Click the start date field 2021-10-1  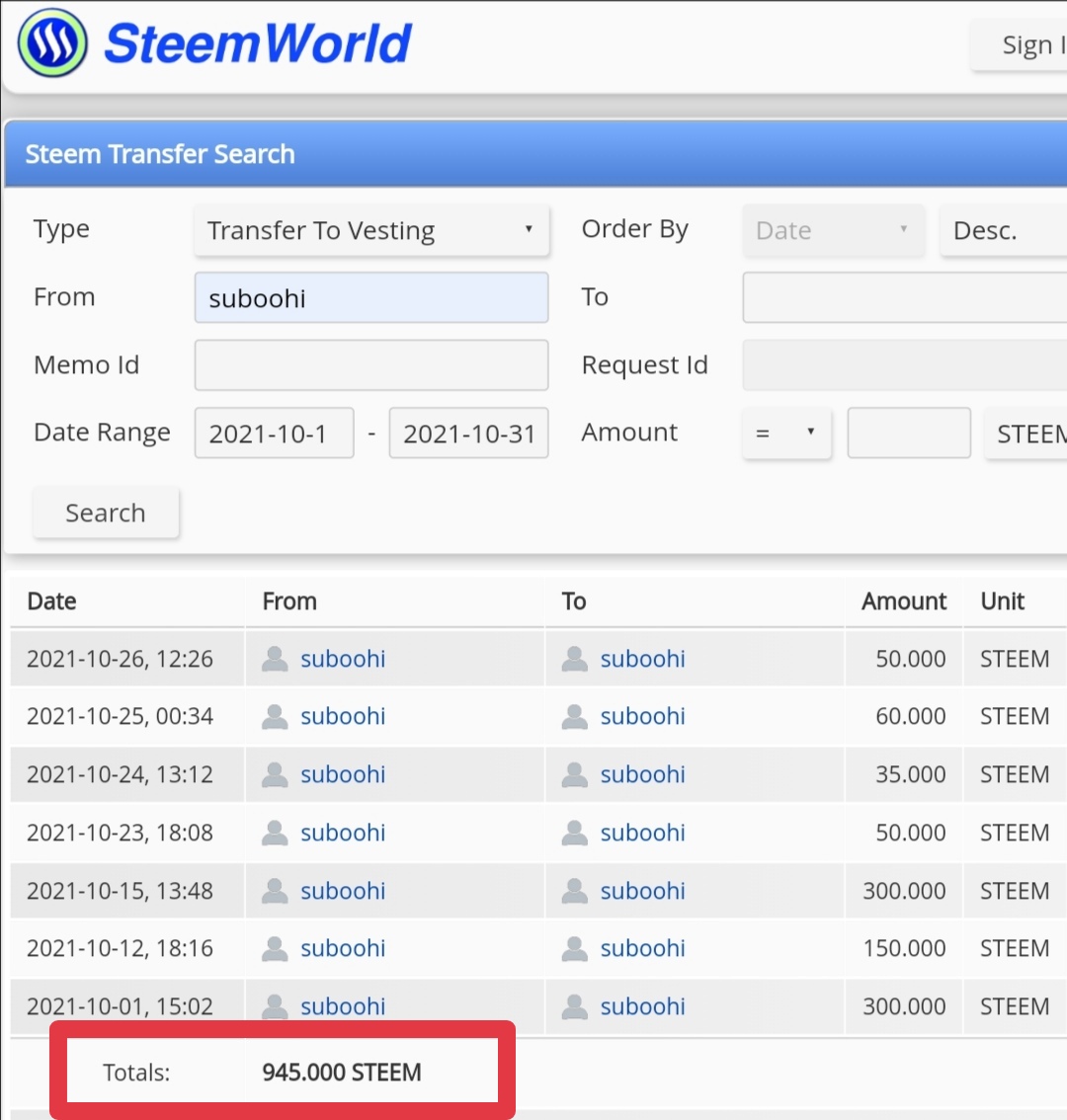(x=275, y=433)
